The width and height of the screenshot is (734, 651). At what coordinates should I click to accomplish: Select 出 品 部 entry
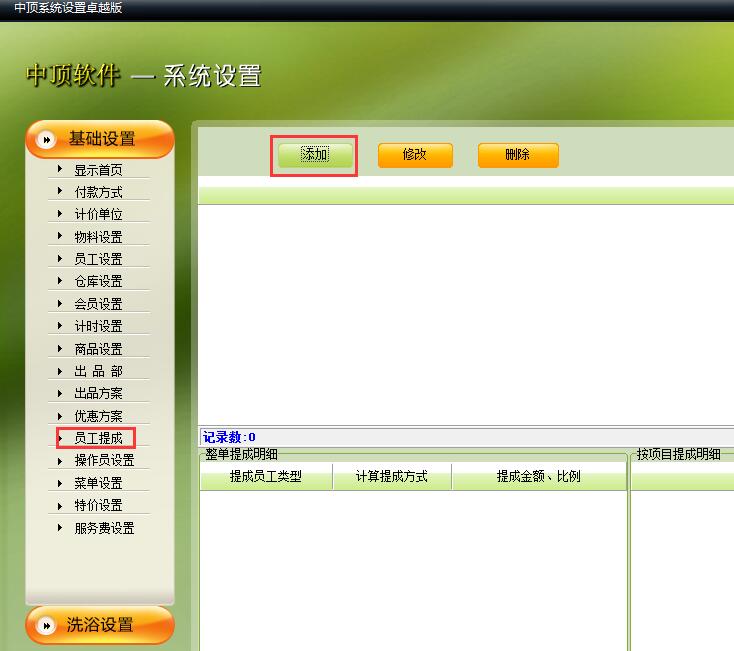pyautogui.click(x=98, y=371)
